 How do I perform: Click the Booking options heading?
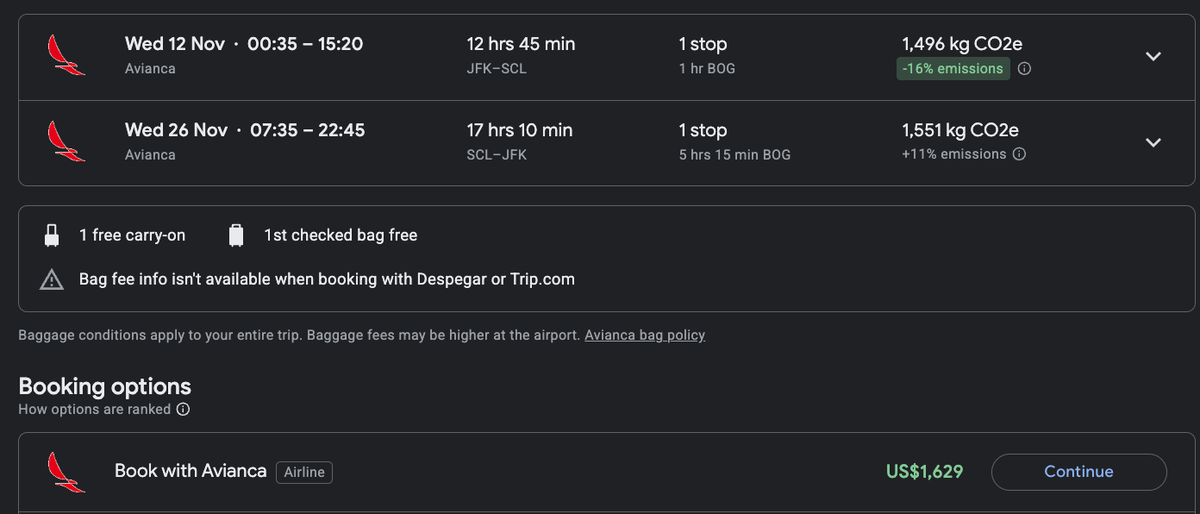click(x=105, y=386)
